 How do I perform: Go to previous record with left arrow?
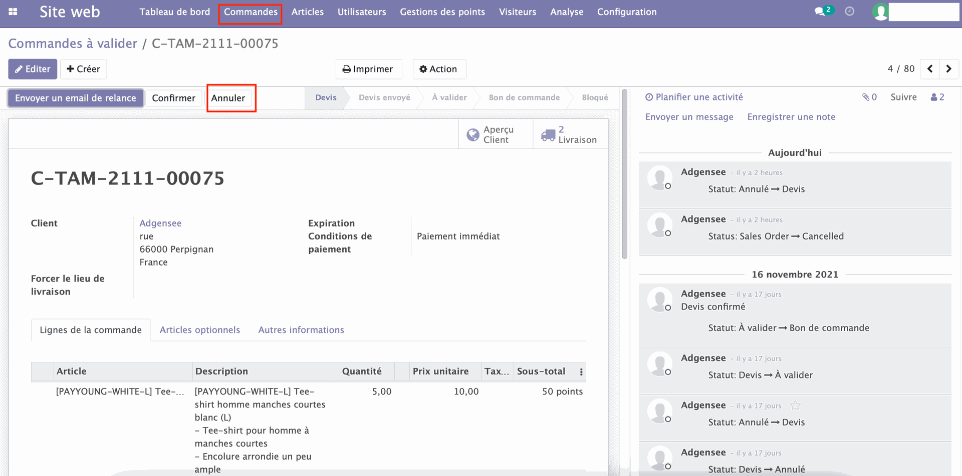(930, 69)
